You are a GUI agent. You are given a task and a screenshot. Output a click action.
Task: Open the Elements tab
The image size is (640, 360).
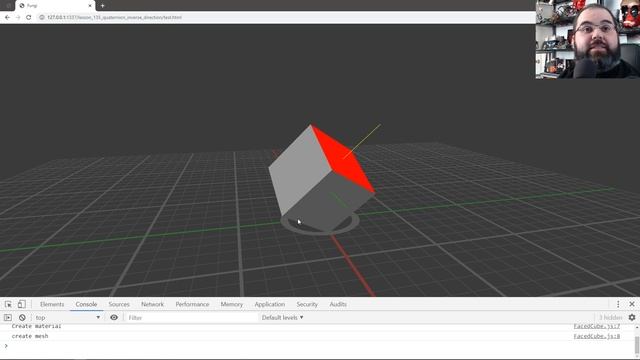tap(52, 304)
